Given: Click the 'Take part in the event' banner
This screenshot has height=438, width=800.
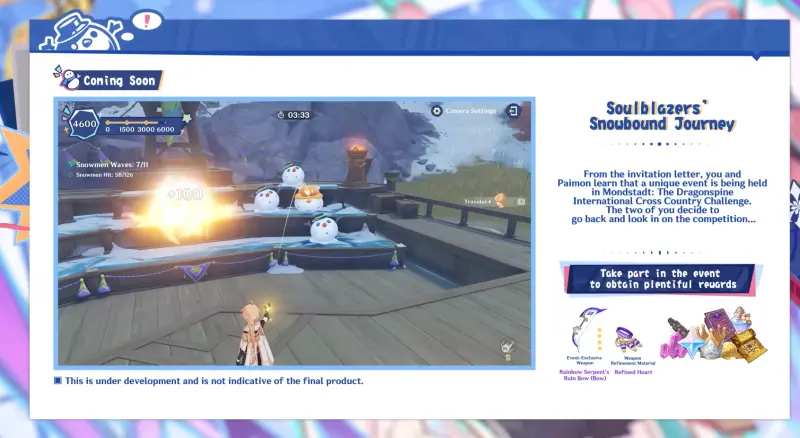Looking at the screenshot, I should 660,279.
